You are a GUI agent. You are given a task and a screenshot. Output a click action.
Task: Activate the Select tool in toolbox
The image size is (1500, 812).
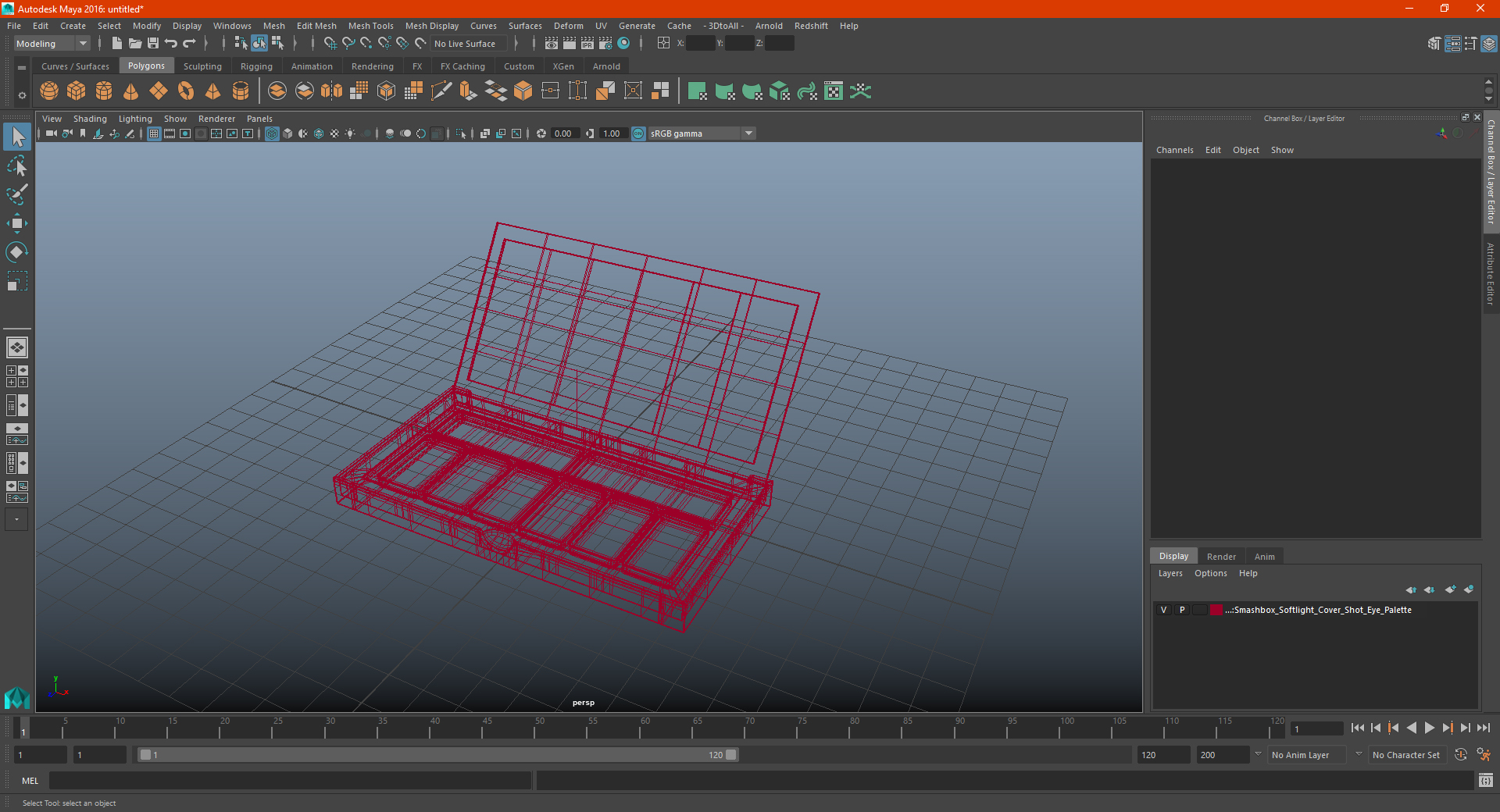point(17,137)
